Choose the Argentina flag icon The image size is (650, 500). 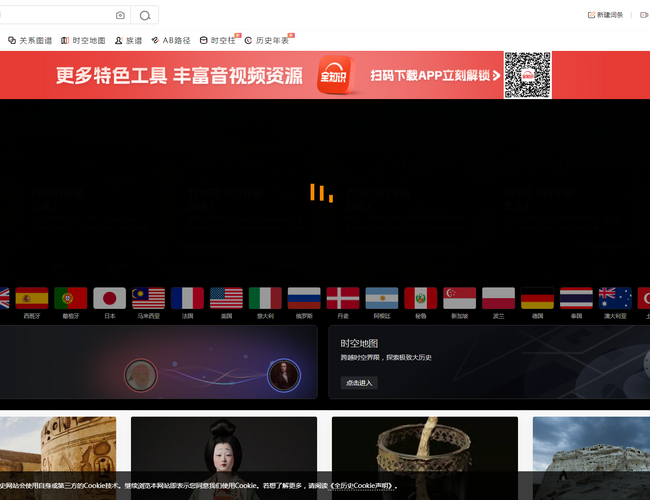click(x=382, y=298)
